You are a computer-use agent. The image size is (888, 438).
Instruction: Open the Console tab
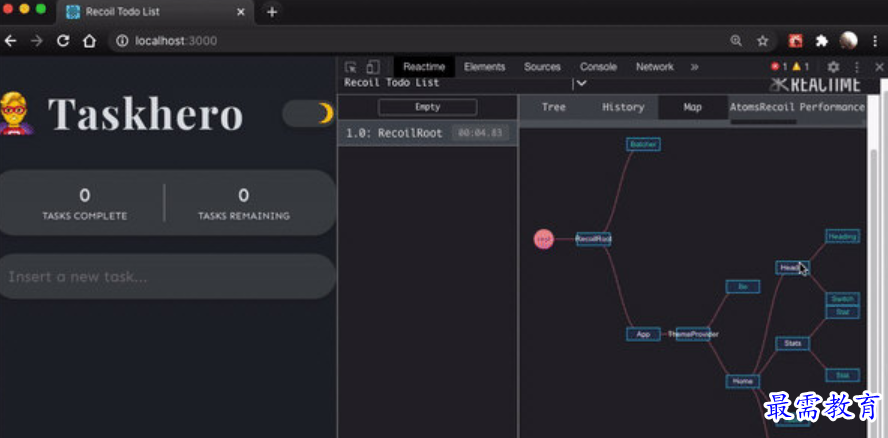click(x=598, y=67)
